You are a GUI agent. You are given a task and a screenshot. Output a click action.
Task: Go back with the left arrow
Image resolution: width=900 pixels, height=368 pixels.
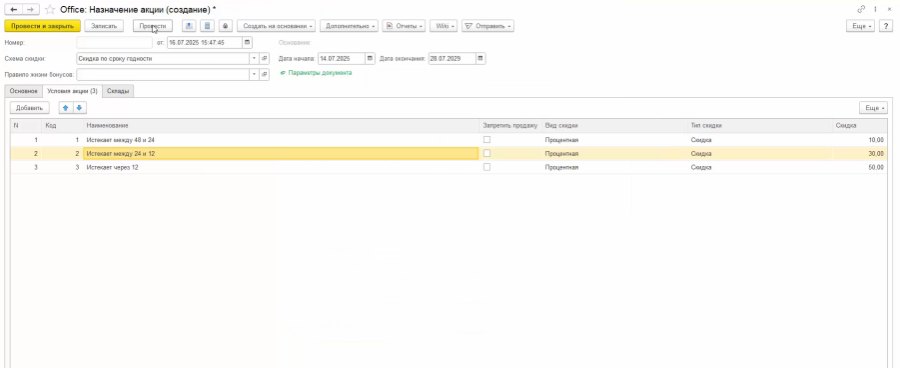[14, 10]
